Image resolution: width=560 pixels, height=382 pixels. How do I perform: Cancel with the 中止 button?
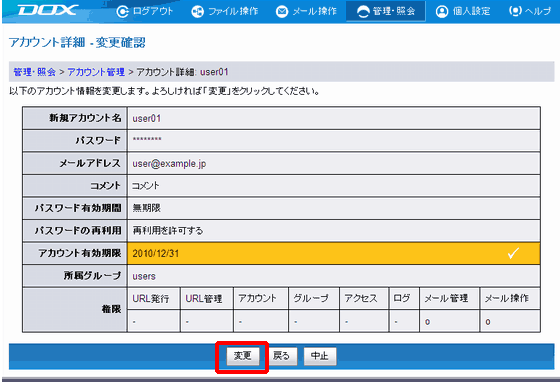coord(320,356)
